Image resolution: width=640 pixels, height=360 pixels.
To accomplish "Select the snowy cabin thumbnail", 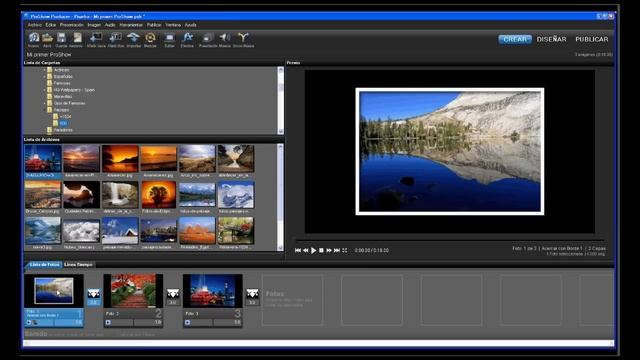I will click(x=120, y=231).
